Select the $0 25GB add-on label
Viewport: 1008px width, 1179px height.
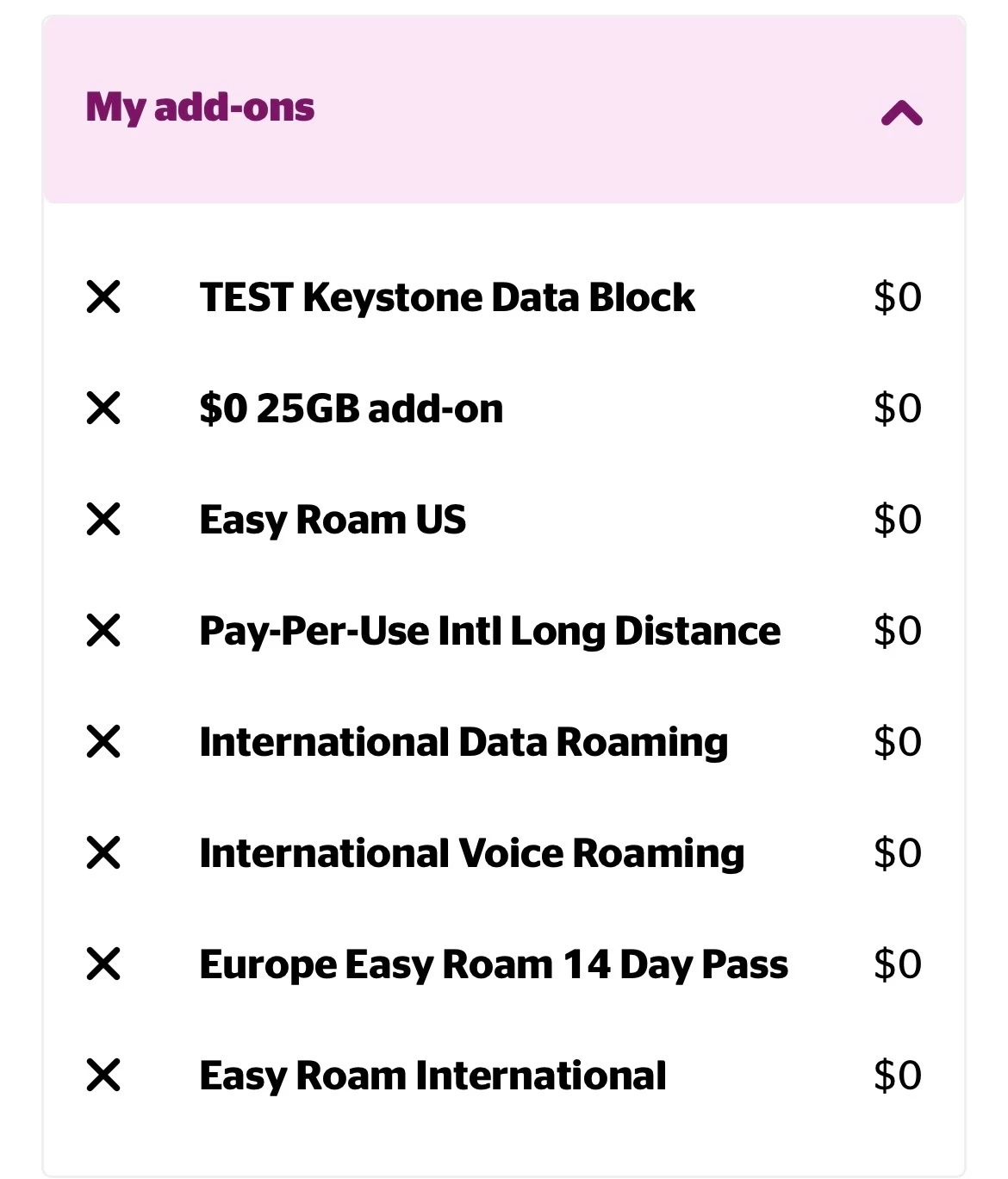[x=352, y=409]
